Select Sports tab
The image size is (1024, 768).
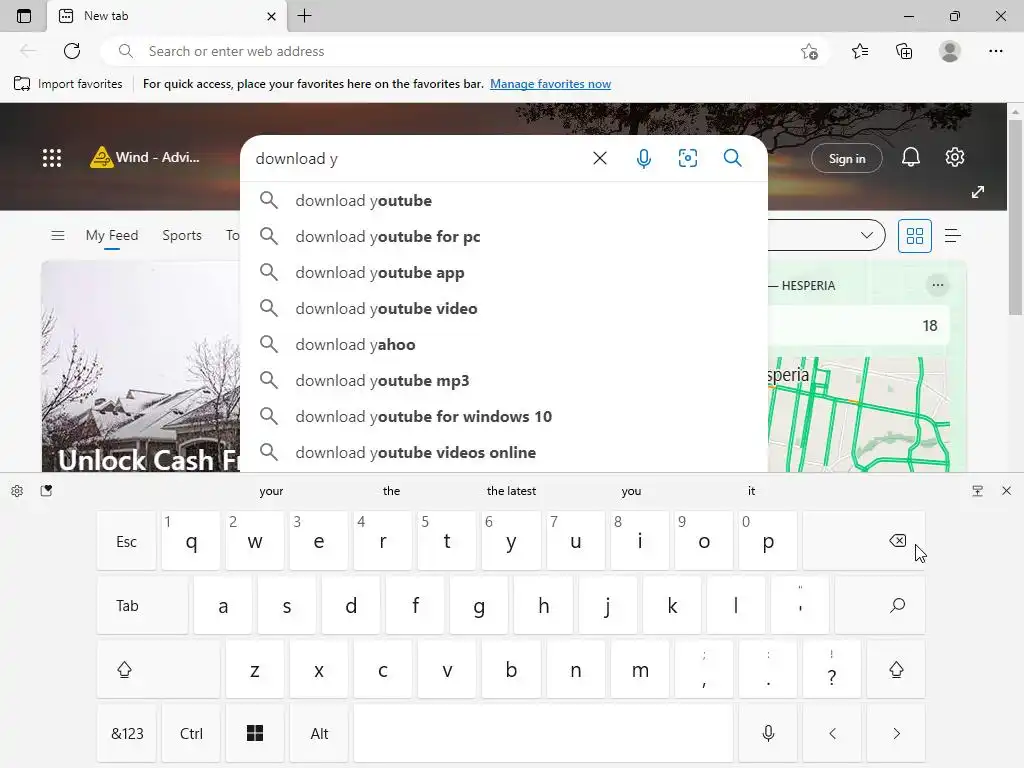click(x=182, y=235)
